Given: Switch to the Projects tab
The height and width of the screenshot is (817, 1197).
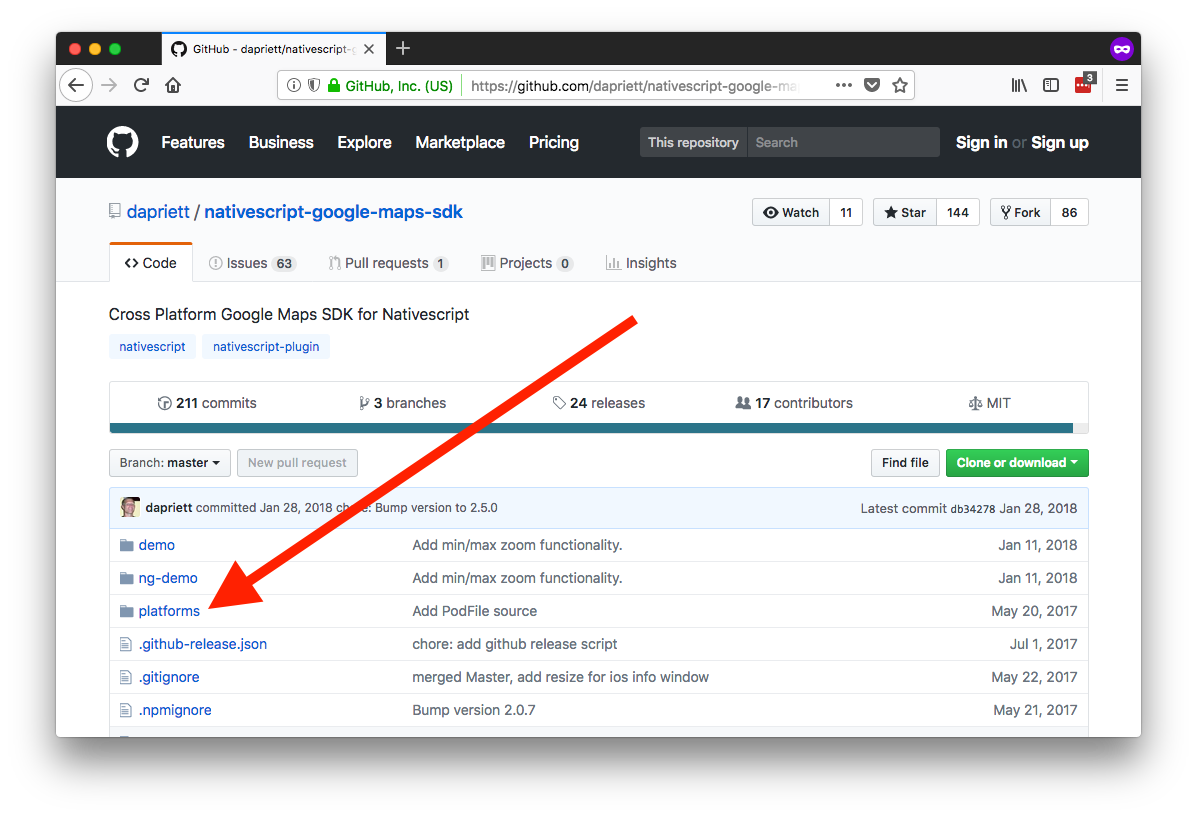Looking at the screenshot, I should [526, 263].
